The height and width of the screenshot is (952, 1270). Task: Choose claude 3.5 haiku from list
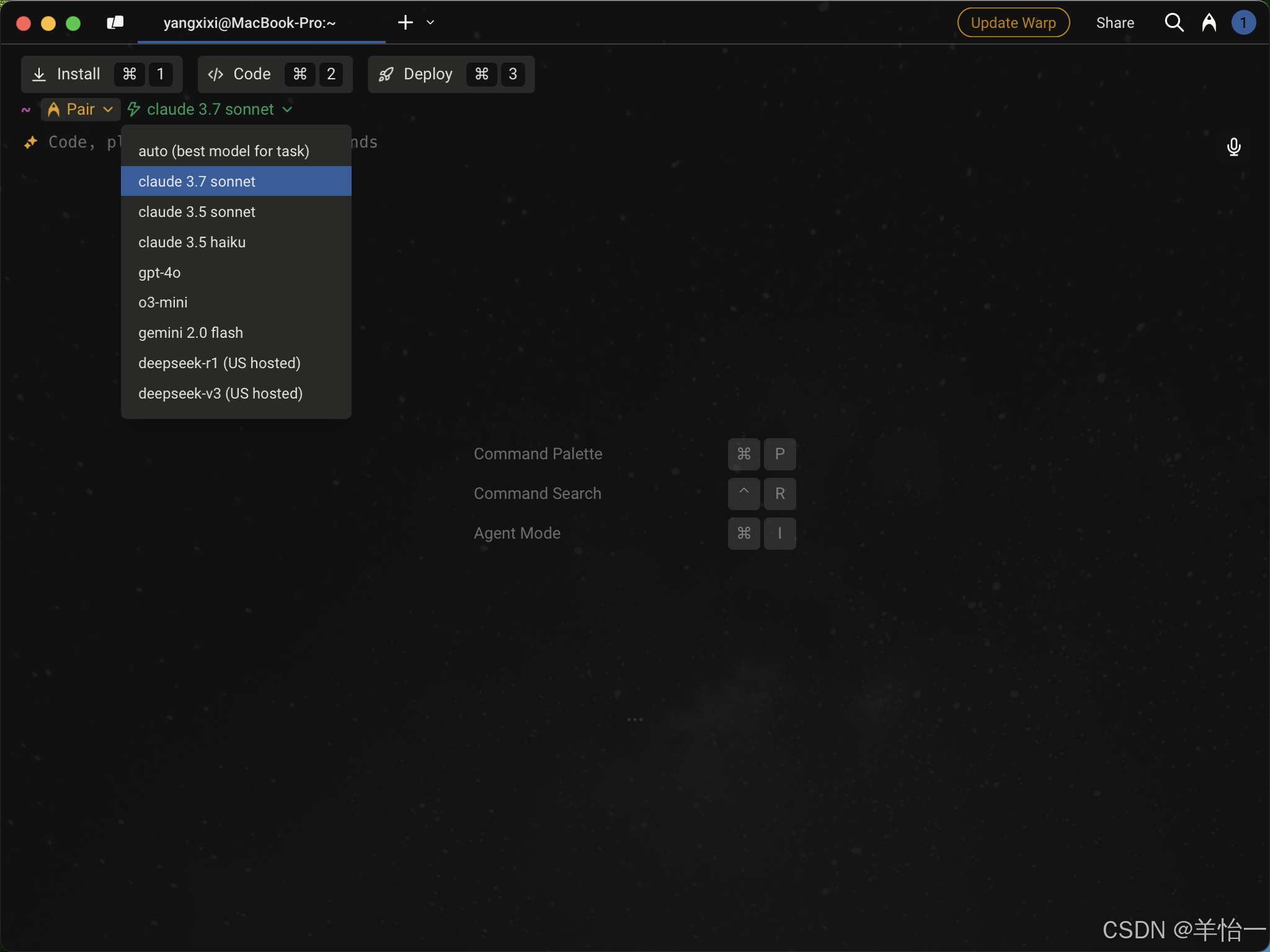point(192,242)
